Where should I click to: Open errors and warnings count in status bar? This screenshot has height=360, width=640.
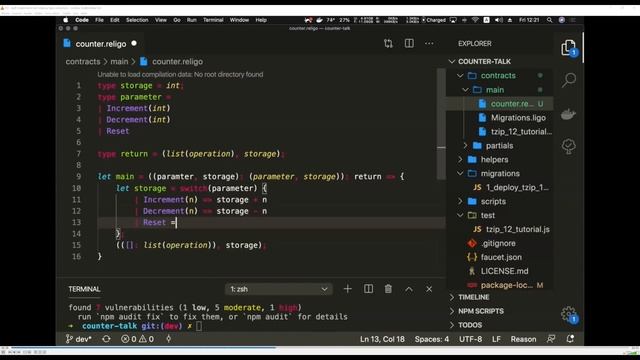[x=138, y=339]
